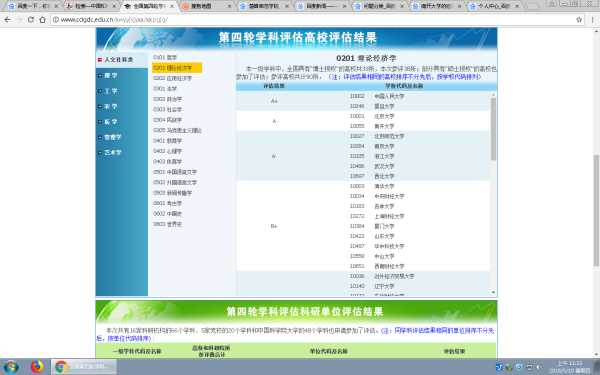
Task: Select the 10003 清华大学 row
Action: pyautogui.click(x=372, y=186)
